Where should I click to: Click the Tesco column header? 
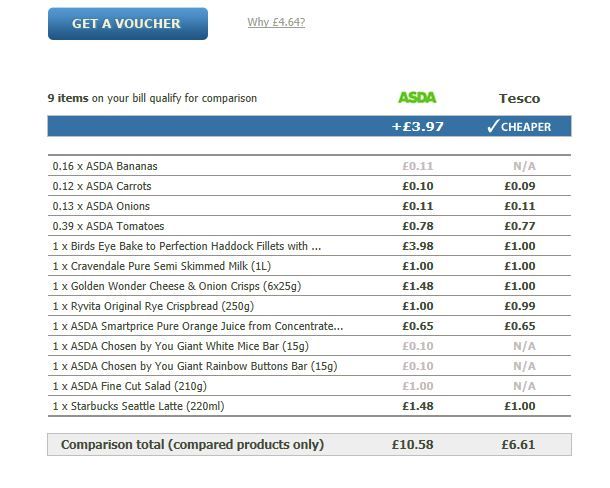519,98
